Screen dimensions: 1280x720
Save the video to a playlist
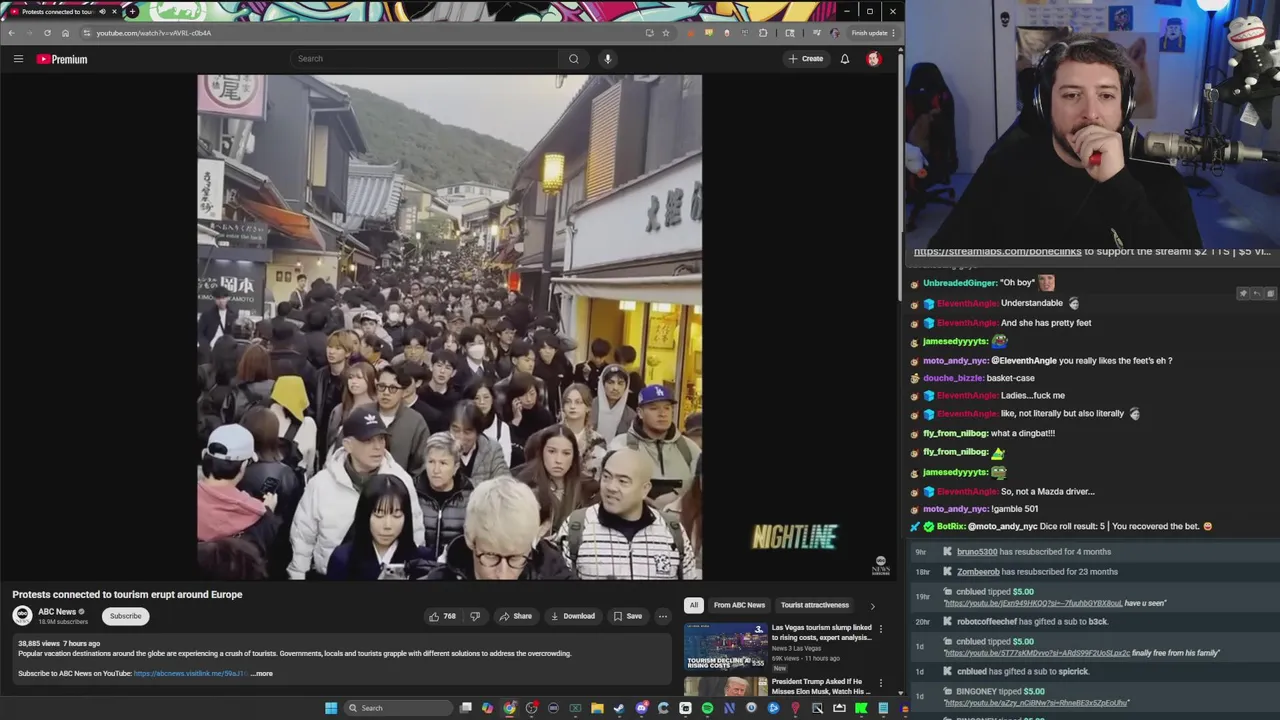[x=628, y=616]
